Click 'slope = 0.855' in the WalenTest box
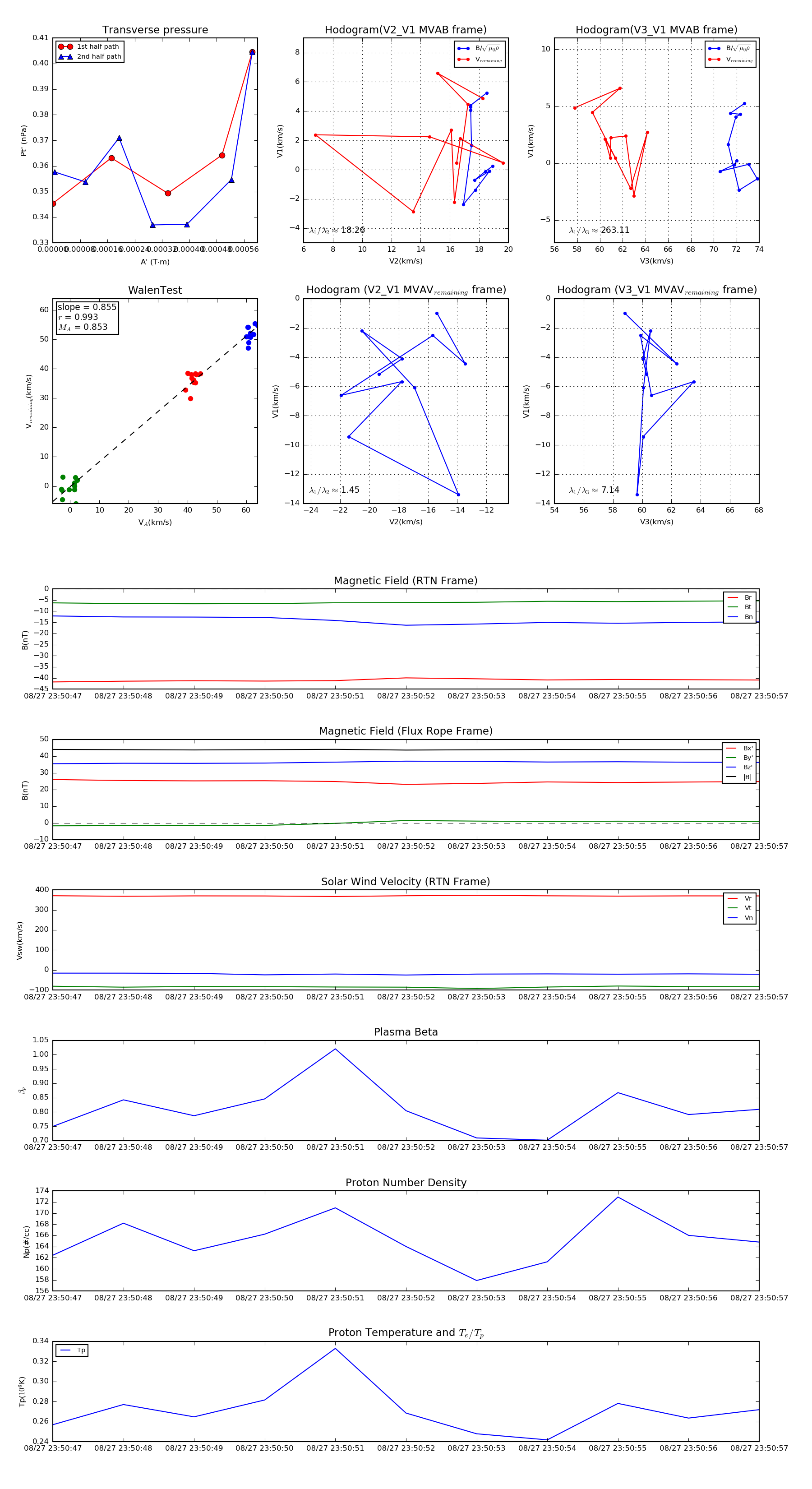Screen dimensions: 812x1489 click(87, 307)
